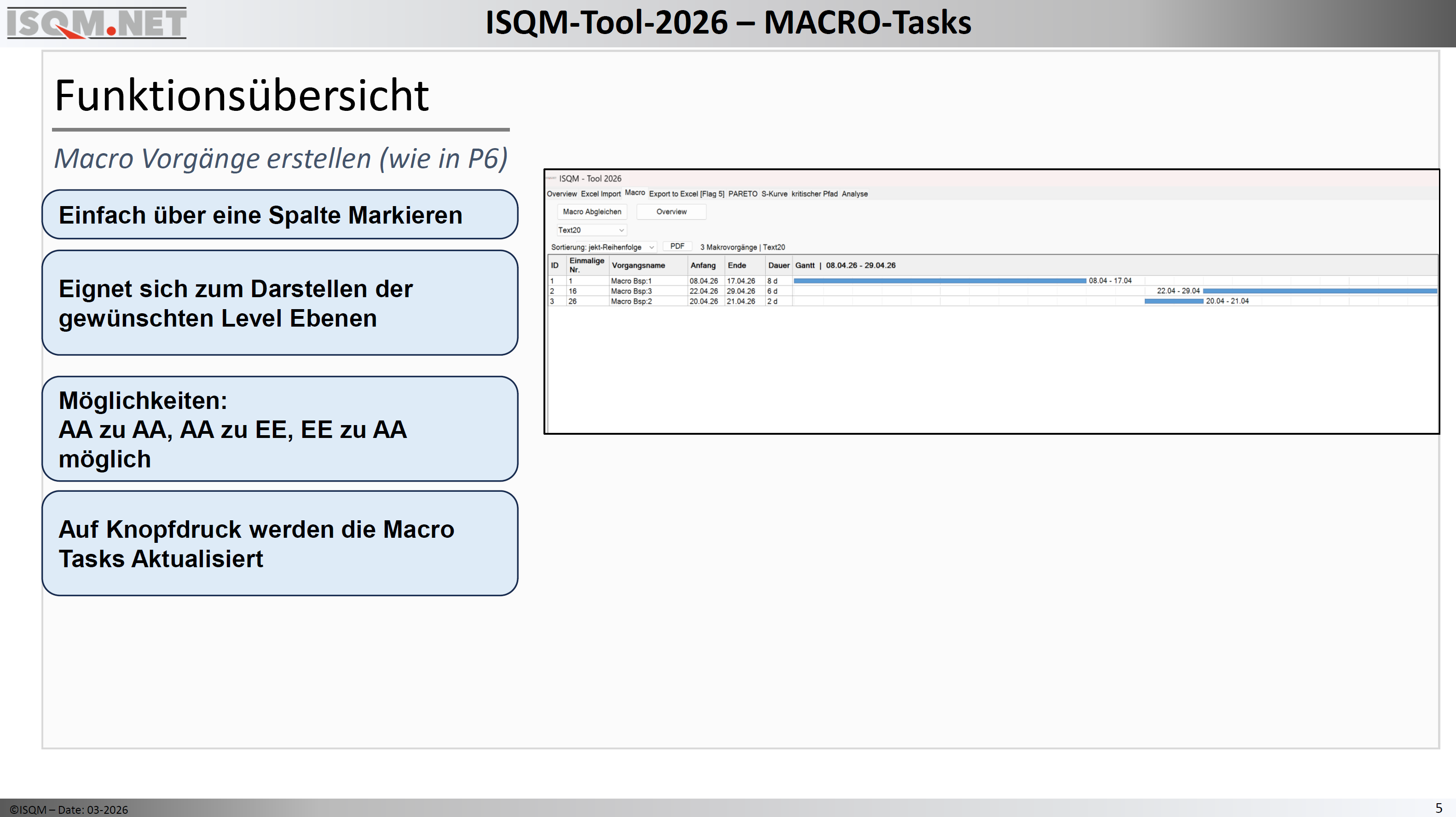This screenshot has width=1456, height=817.
Task: Click the Anfang column header
Action: tap(703, 265)
